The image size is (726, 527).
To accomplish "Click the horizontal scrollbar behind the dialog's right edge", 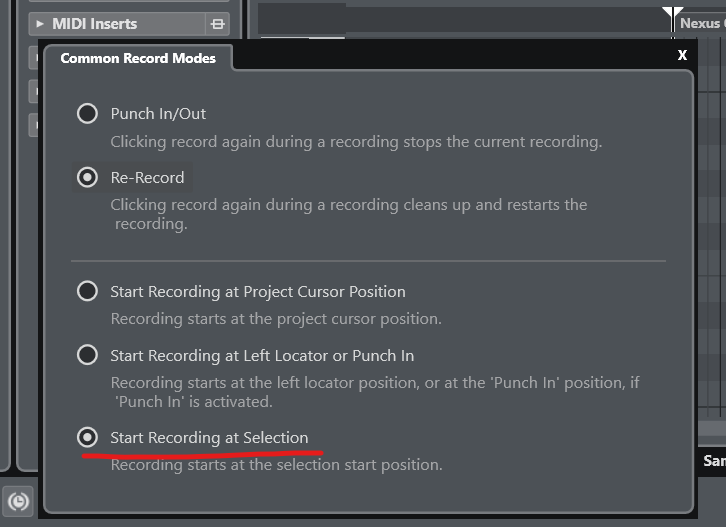I will [712, 428].
